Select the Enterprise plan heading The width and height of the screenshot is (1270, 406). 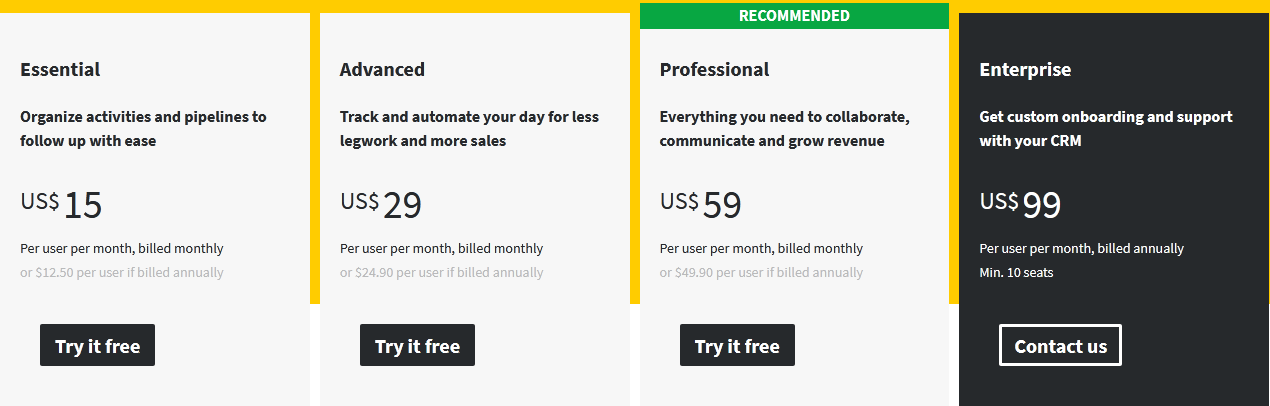click(x=1025, y=70)
